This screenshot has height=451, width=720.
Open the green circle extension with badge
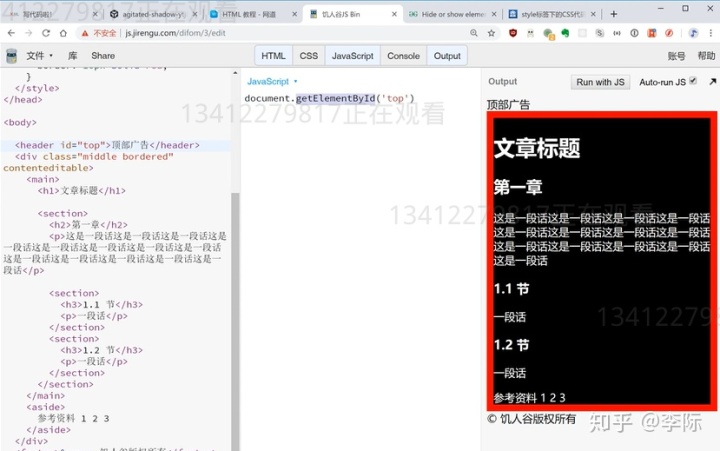548,34
